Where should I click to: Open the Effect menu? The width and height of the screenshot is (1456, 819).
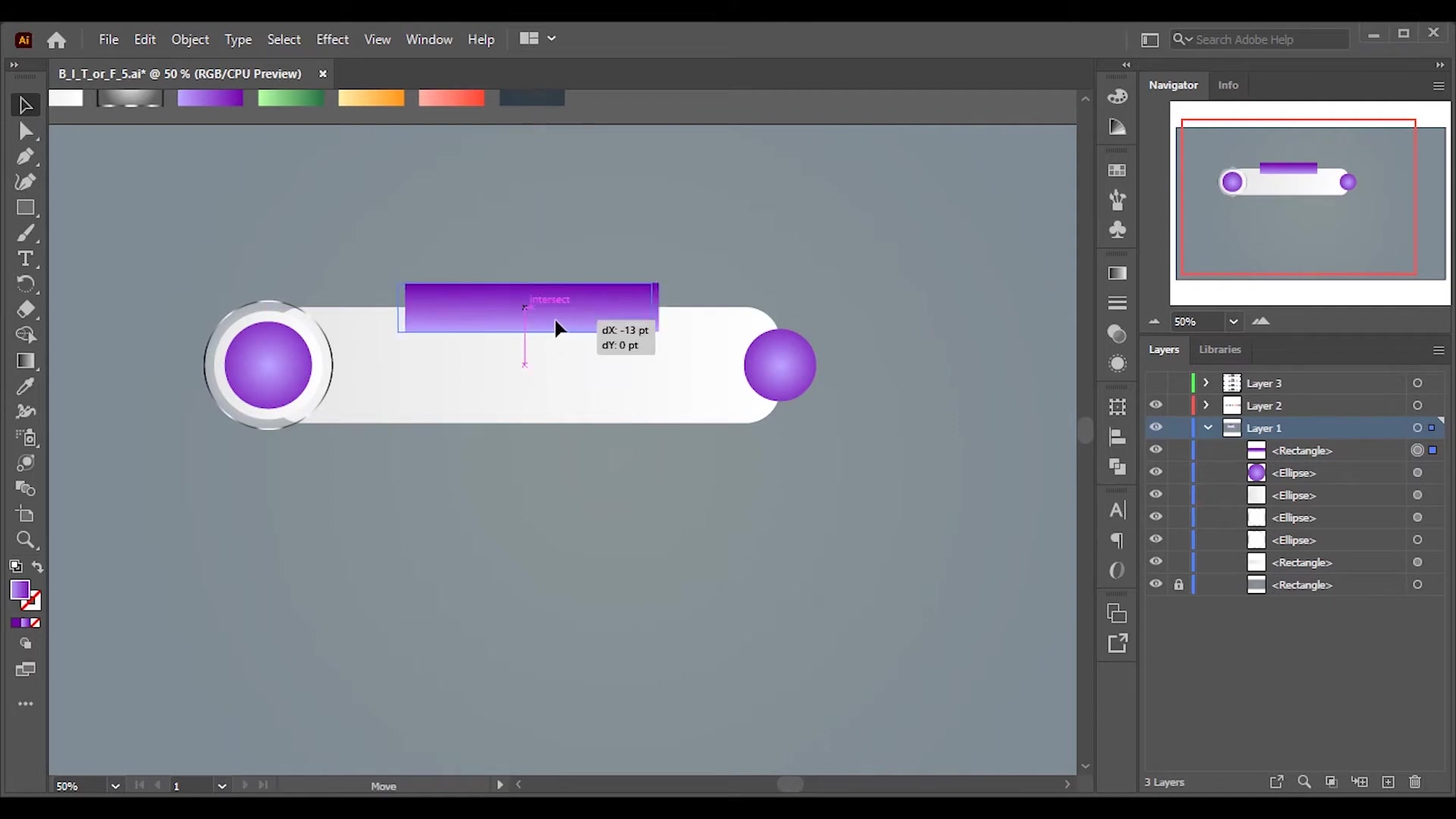point(332,39)
